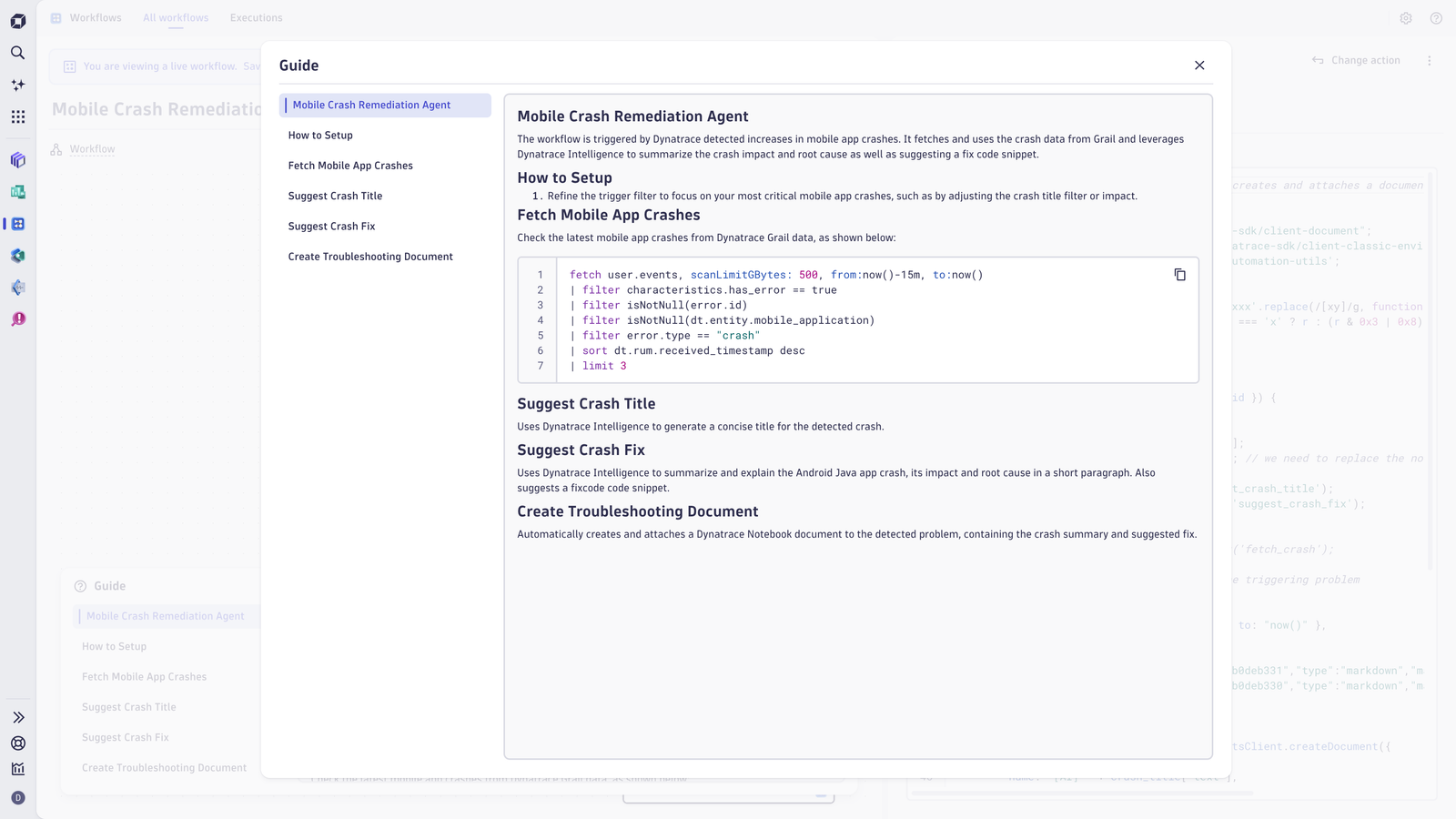Close the Guide dialog
Image resolution: width=1456 pixels, height=819 pixels.
click(x=1199, y=66)
